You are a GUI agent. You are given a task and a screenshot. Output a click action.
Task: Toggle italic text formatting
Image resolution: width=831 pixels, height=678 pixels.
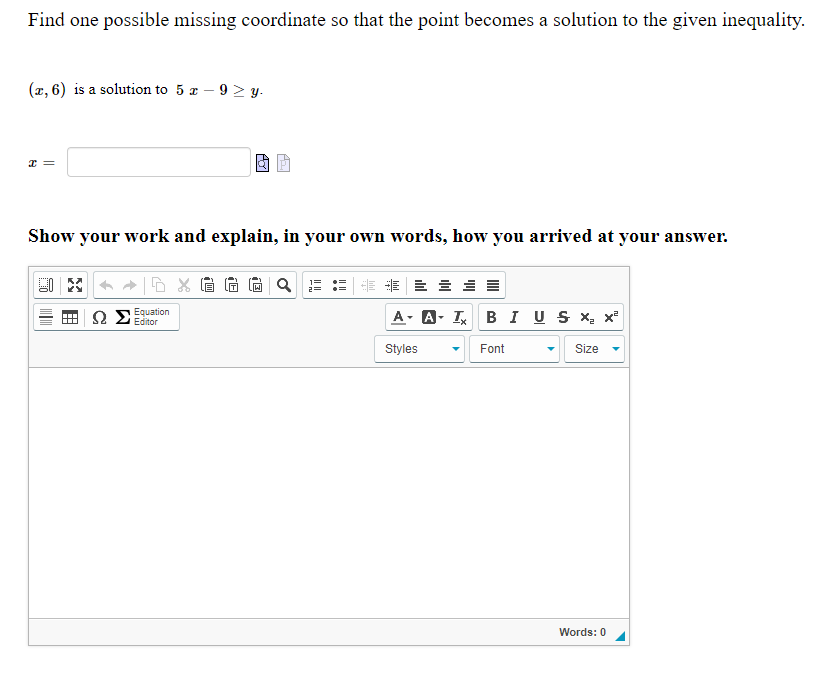514,316
